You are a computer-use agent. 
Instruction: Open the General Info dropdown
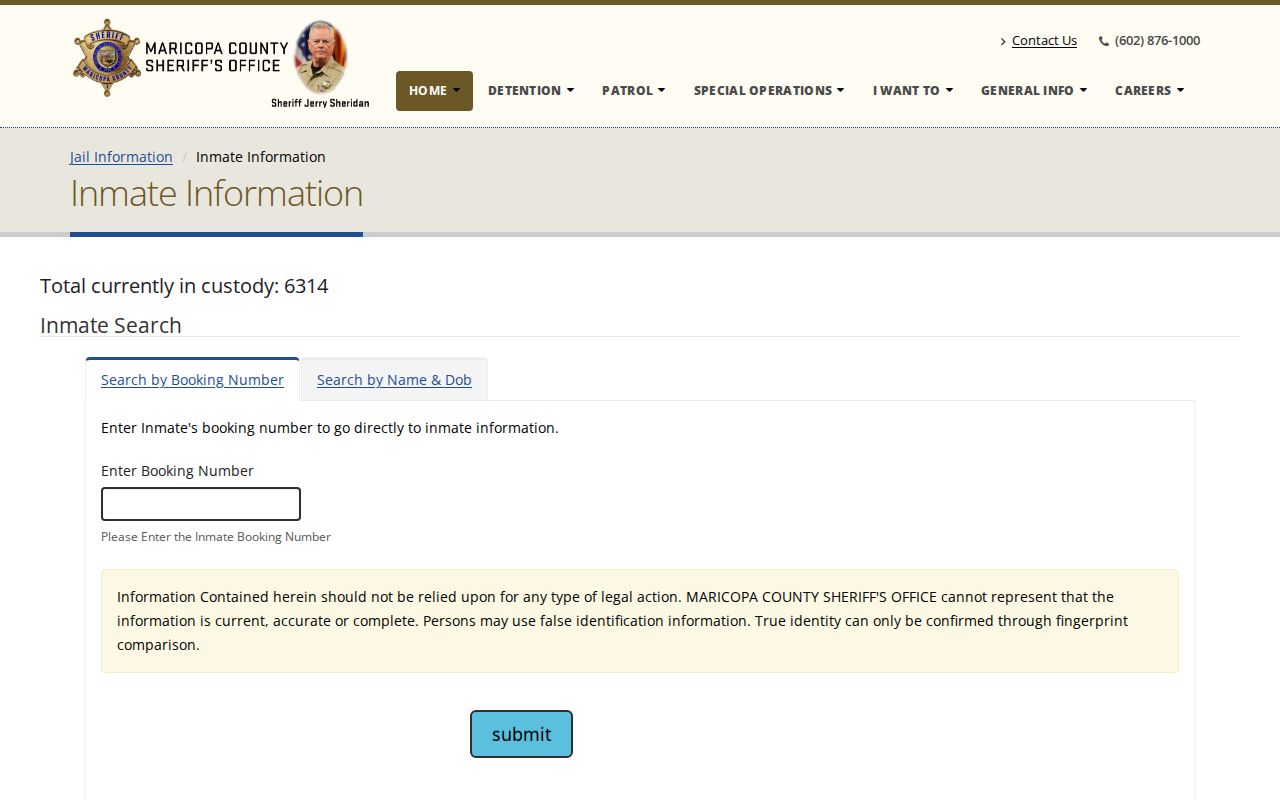[1034, 91]
